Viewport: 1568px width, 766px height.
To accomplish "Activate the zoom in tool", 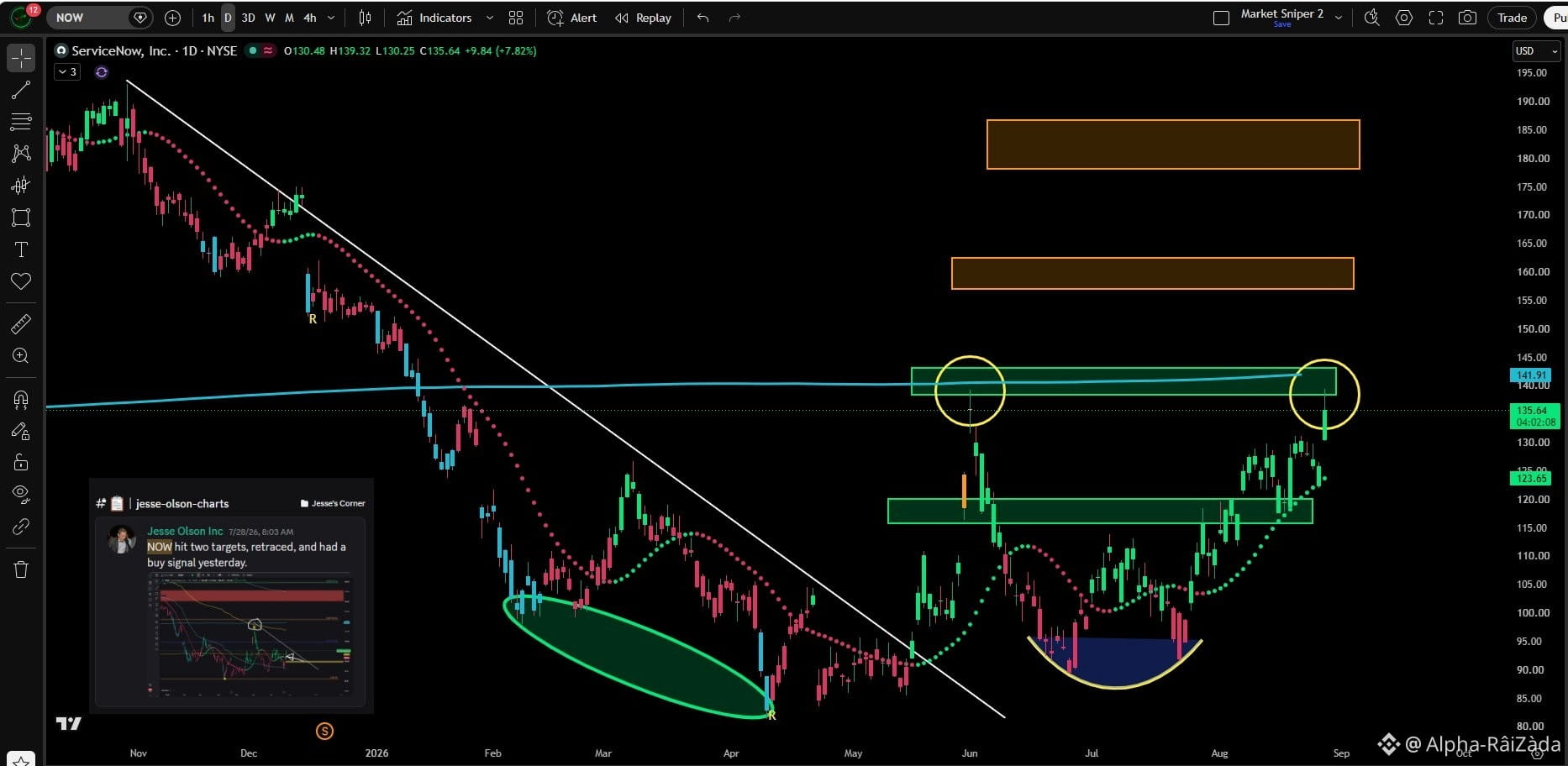I will [21, 355].
